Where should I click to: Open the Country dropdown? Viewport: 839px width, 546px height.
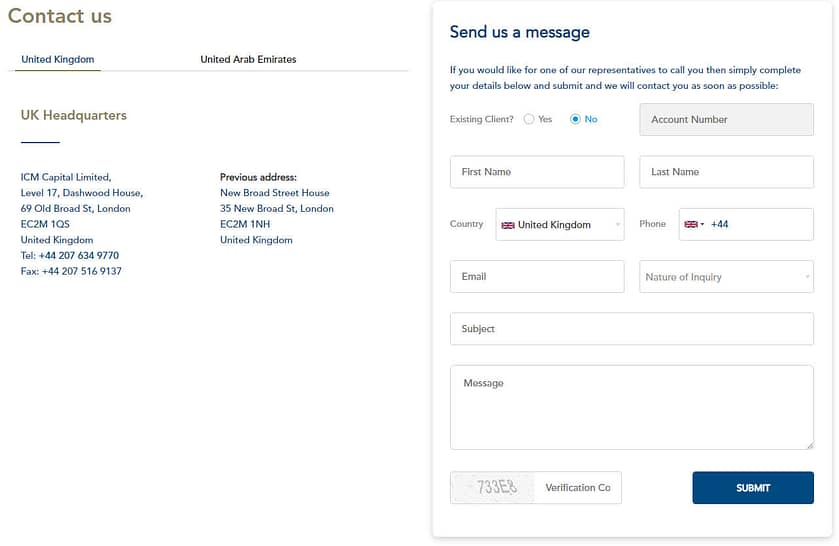(x=560, y=225)
